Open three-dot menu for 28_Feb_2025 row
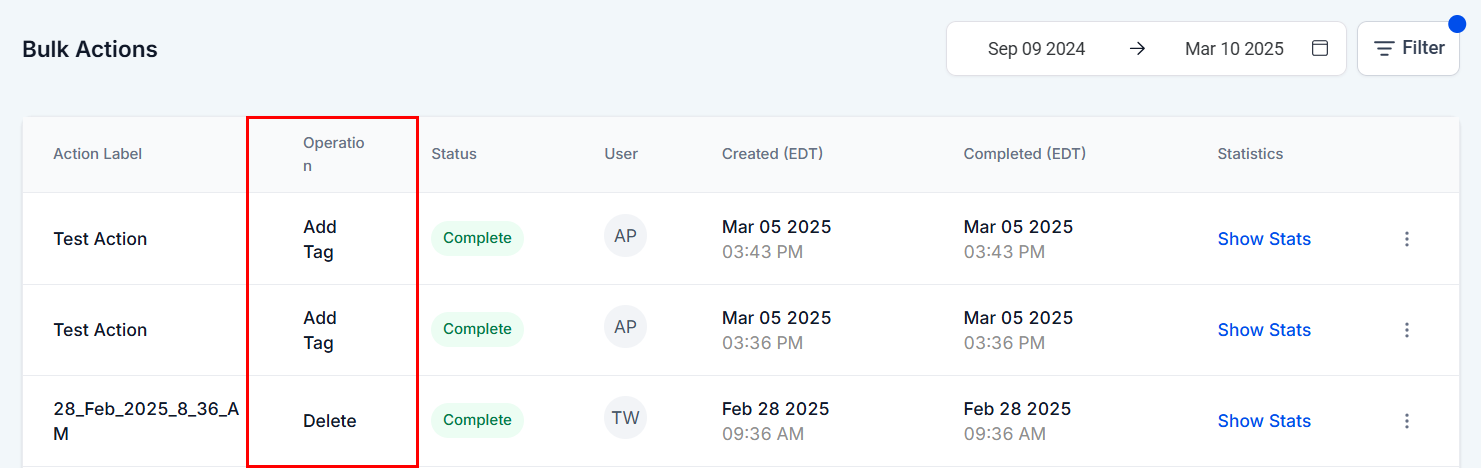The width and height of the screenshot is (1481, 468). point(1407,421)
